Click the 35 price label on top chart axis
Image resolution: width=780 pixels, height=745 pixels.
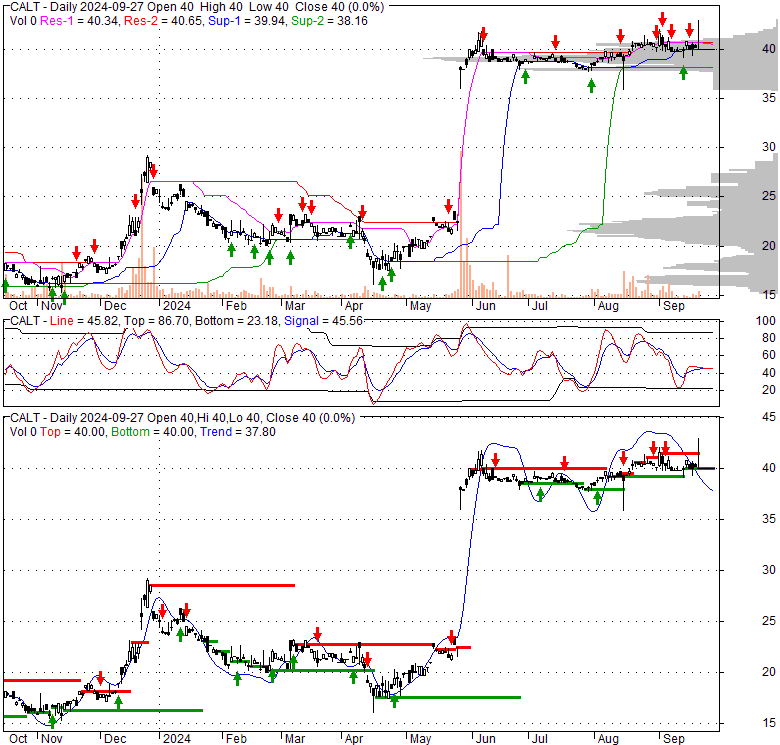coord(769,98)
